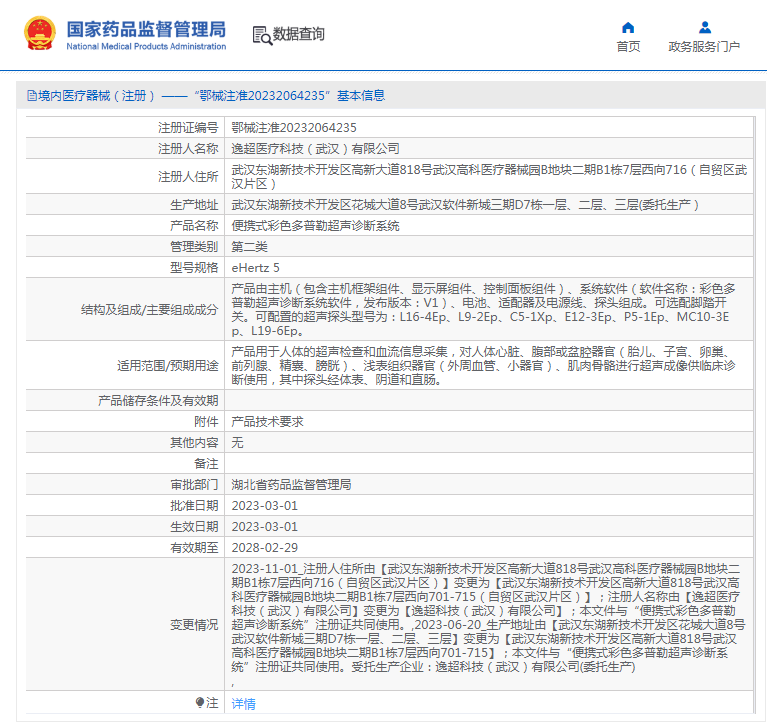The width and height of the screenshot is (767, 724).
Task: Click the 批准日期 row label
Action: [194, 506]
